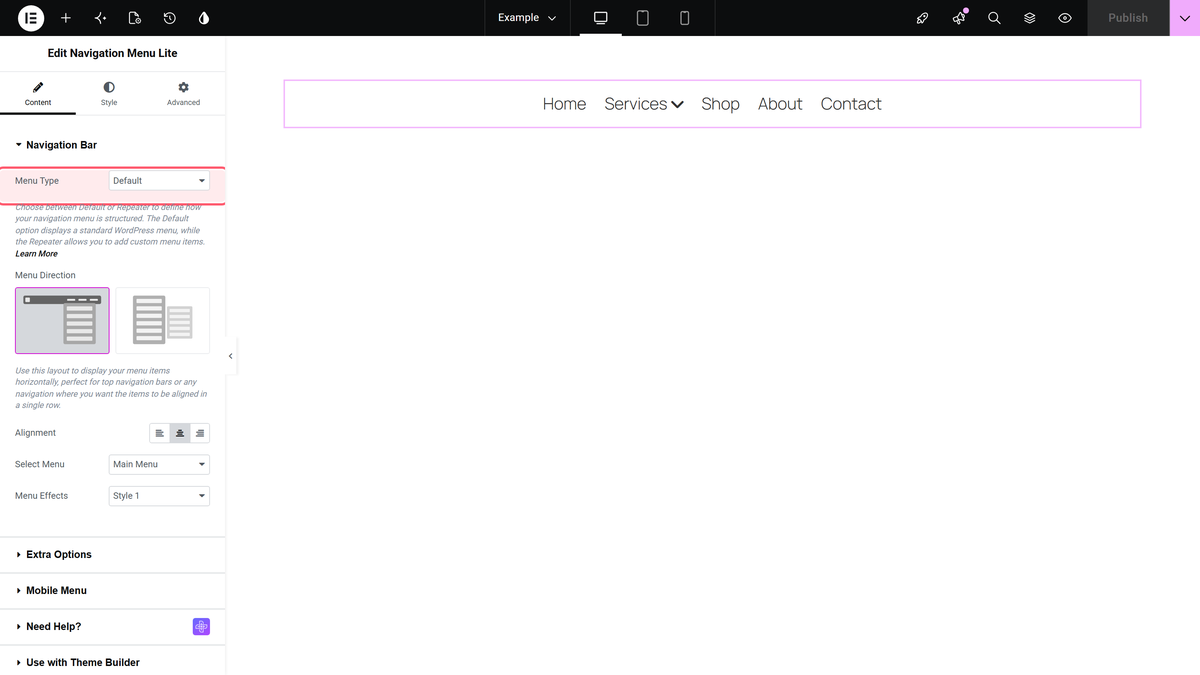Viewport: 1200px width, 675px height.
Task: Select the horizontal menu direction layout
Action: pyautogui.click(x=62, y=321)
